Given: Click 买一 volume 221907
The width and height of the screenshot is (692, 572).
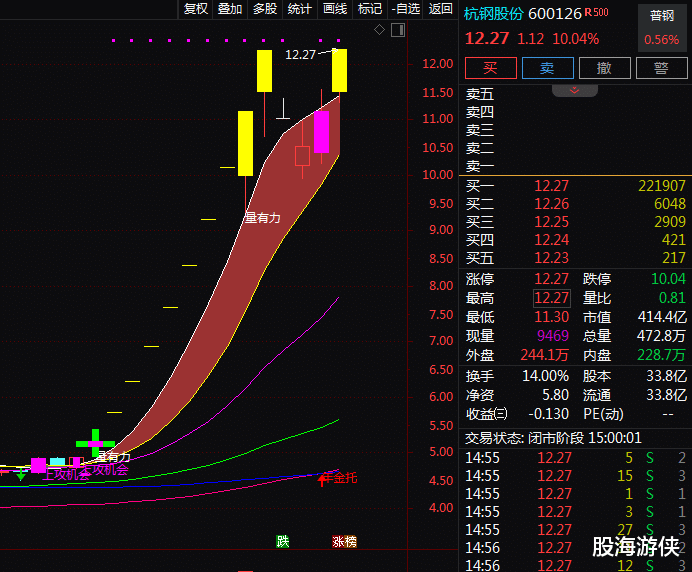Looking at the screenshot, I should [x=662, y=186].
